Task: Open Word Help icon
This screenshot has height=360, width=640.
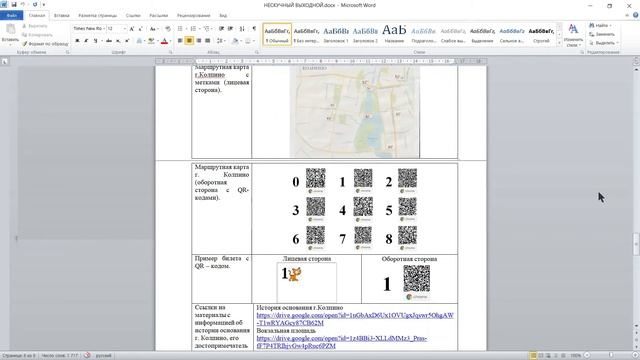Action: click(636, 16)
